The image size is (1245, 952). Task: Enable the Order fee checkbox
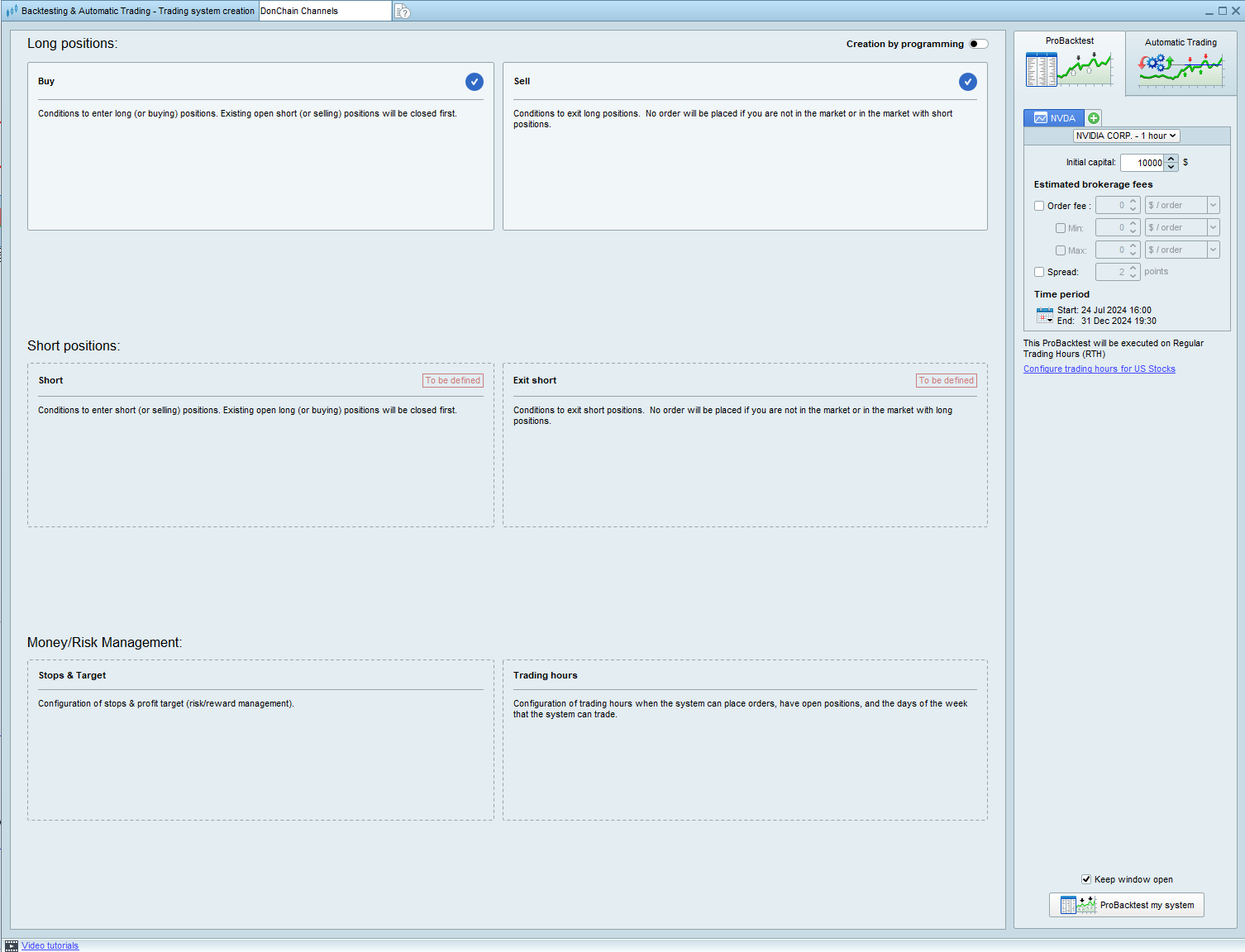[x=1039, y=206]
